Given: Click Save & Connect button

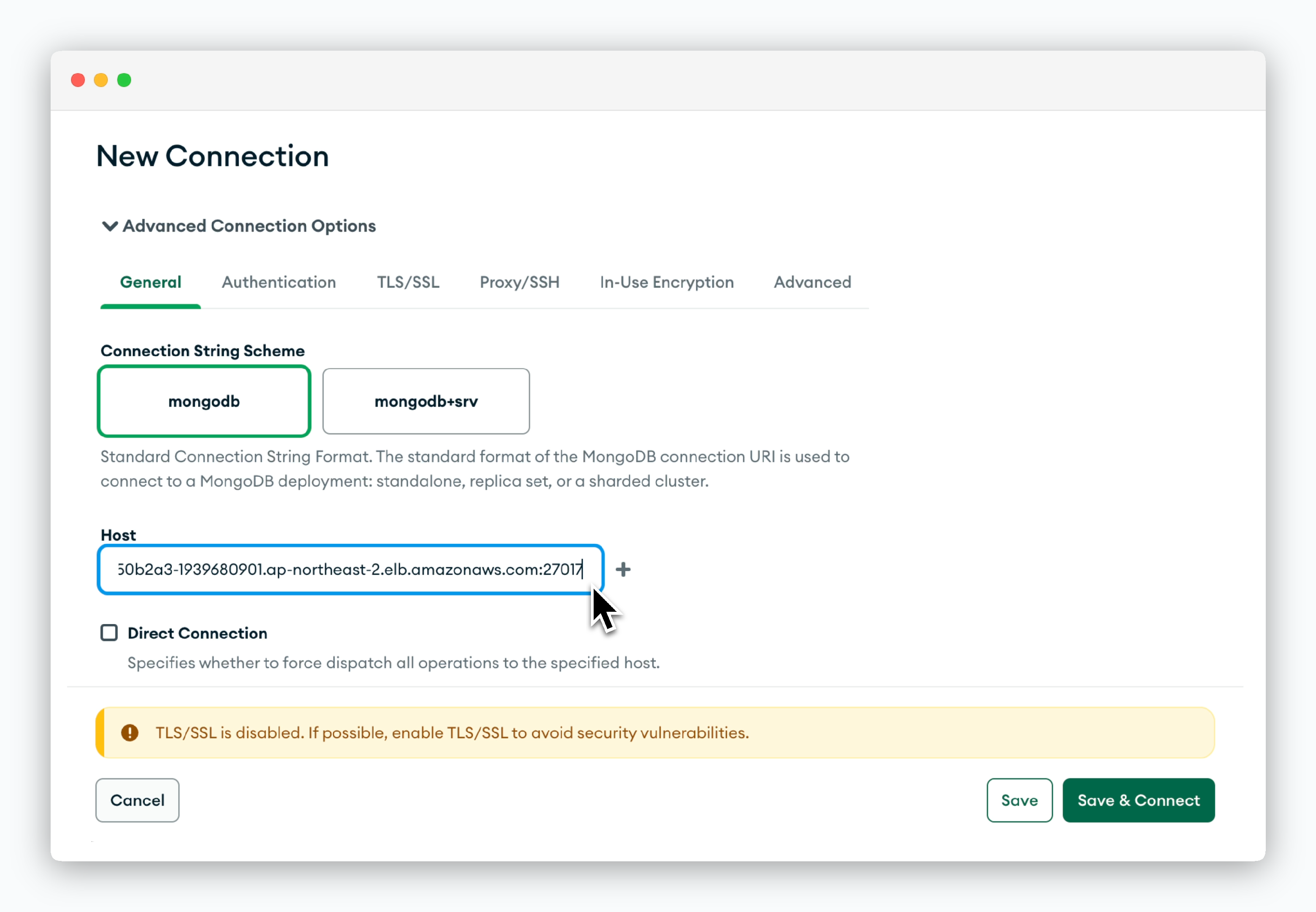Looking at the screenshot, I should click(1138, 800).
